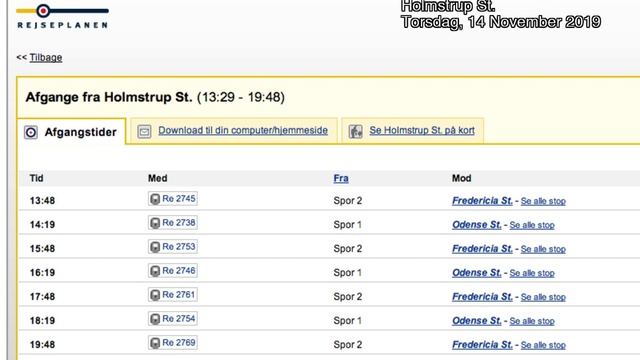The image size is (640, 360).
Task: Show all stops for the 16:19 departure
Action: 532,273
